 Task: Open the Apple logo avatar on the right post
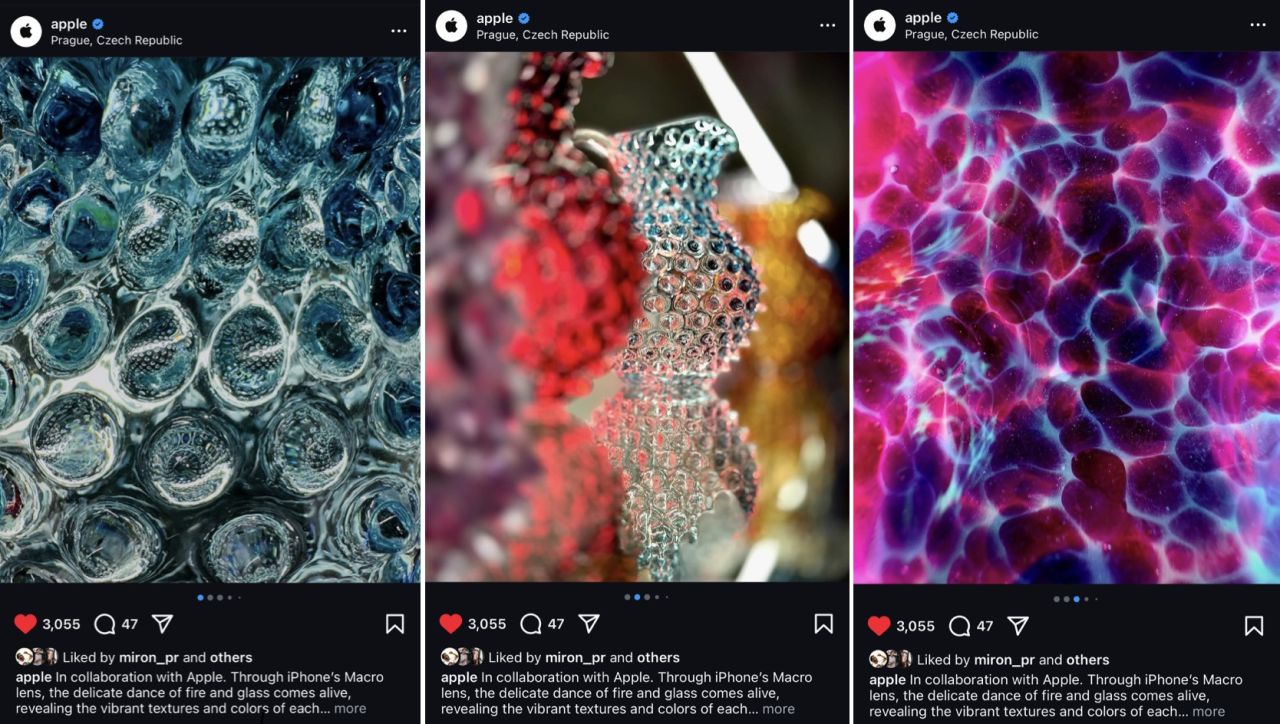tap(880, 25)
